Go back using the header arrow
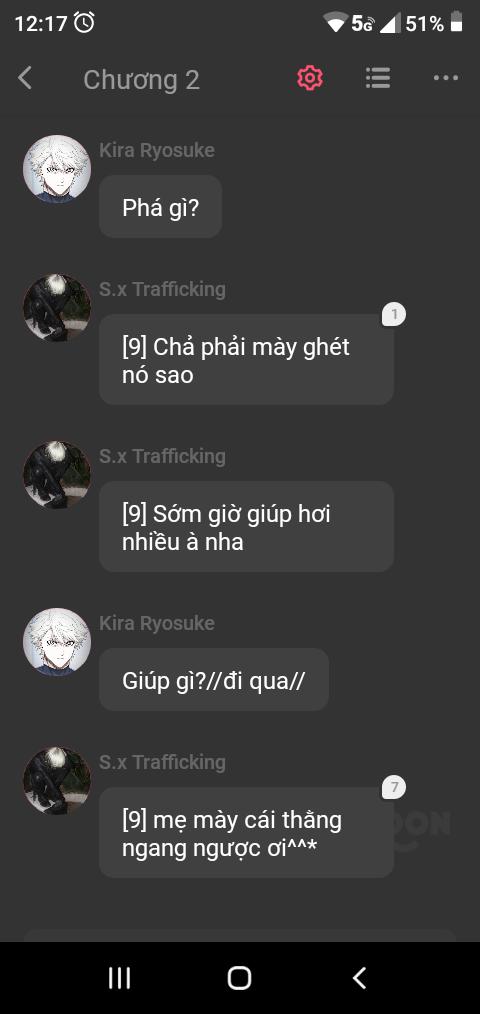The height and width of the screenshot is (1014, 480). click(25, 78)
